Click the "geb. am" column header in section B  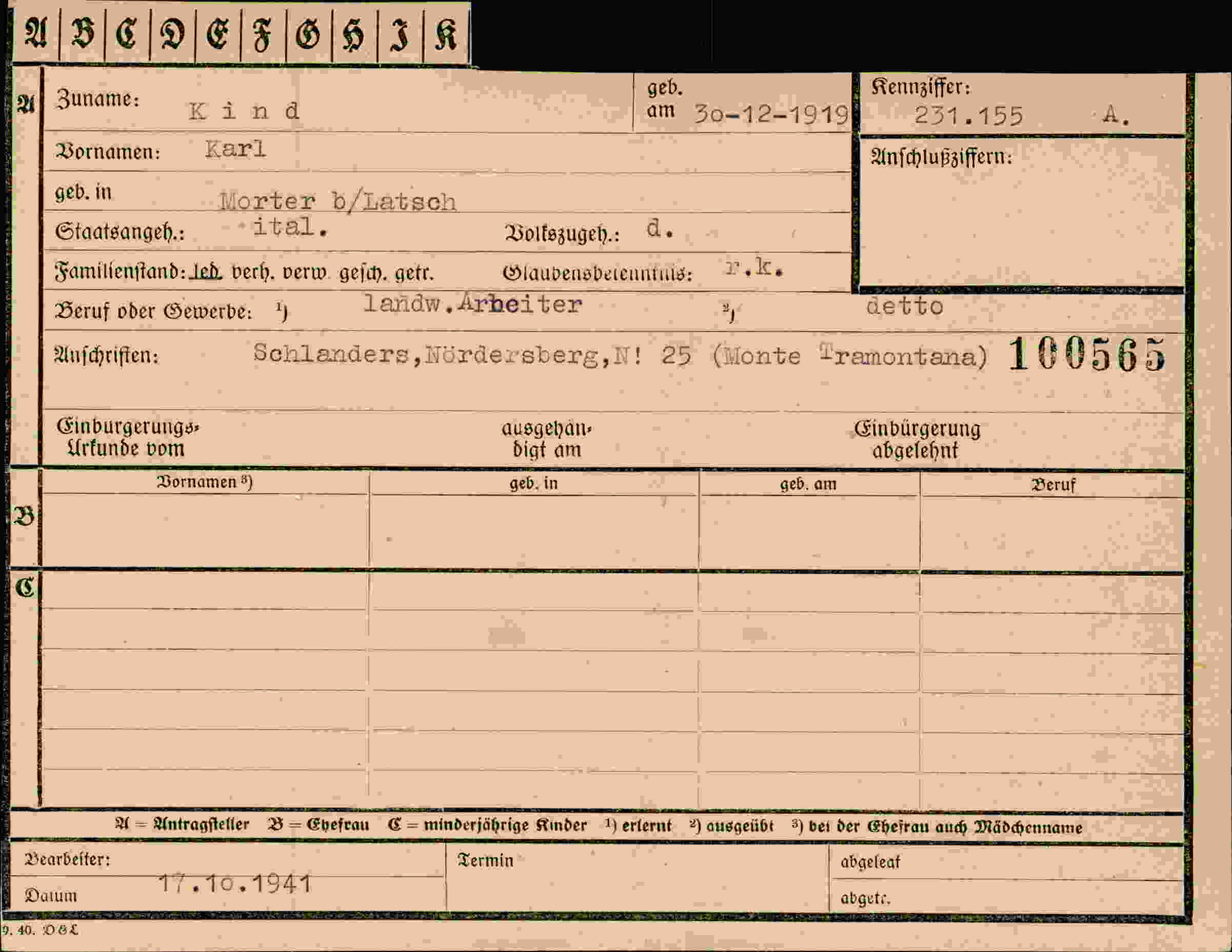click(808, 484)
